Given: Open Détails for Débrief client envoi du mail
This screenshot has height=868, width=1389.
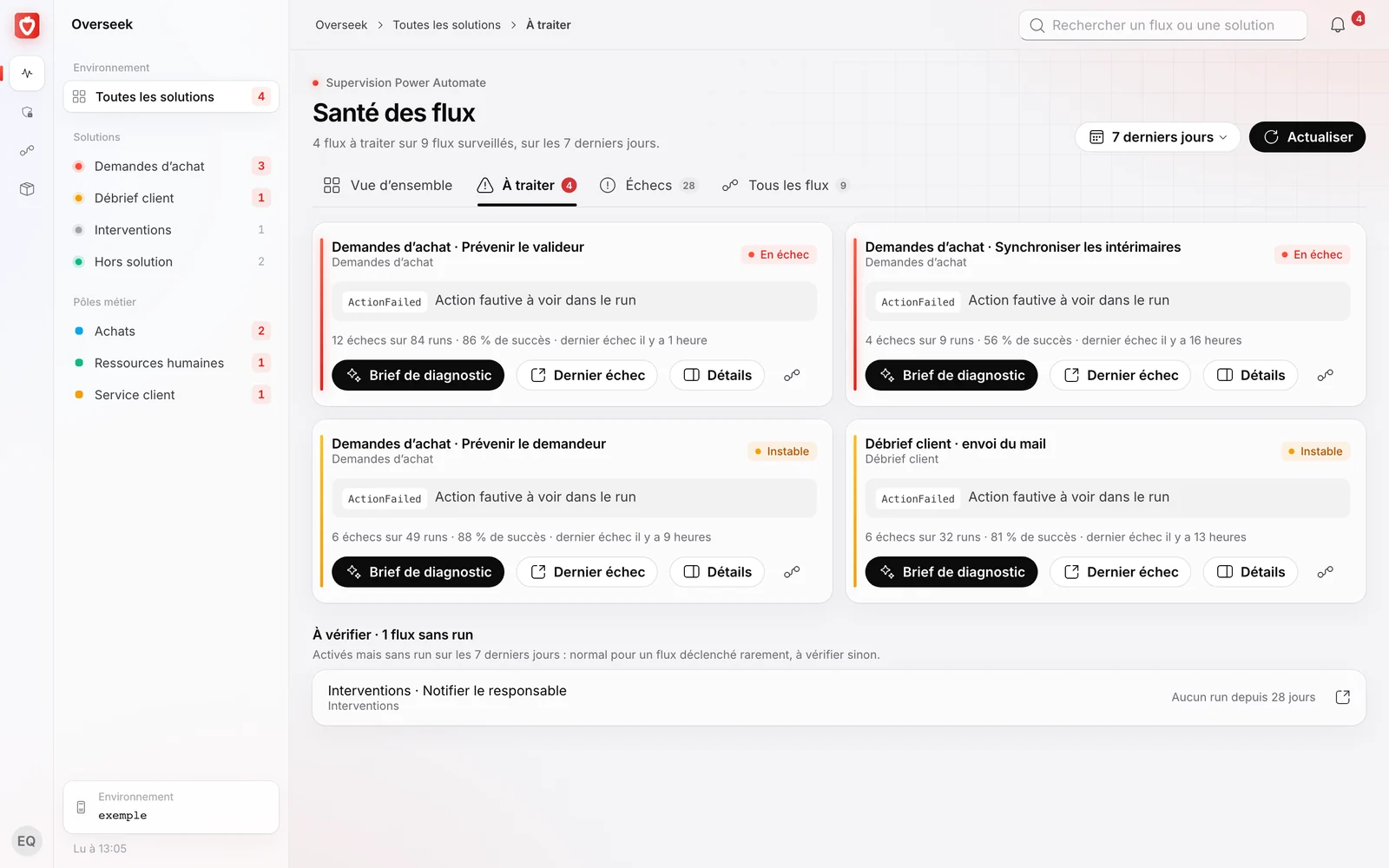Looking at the screenshot, I should coord(1250,572).
